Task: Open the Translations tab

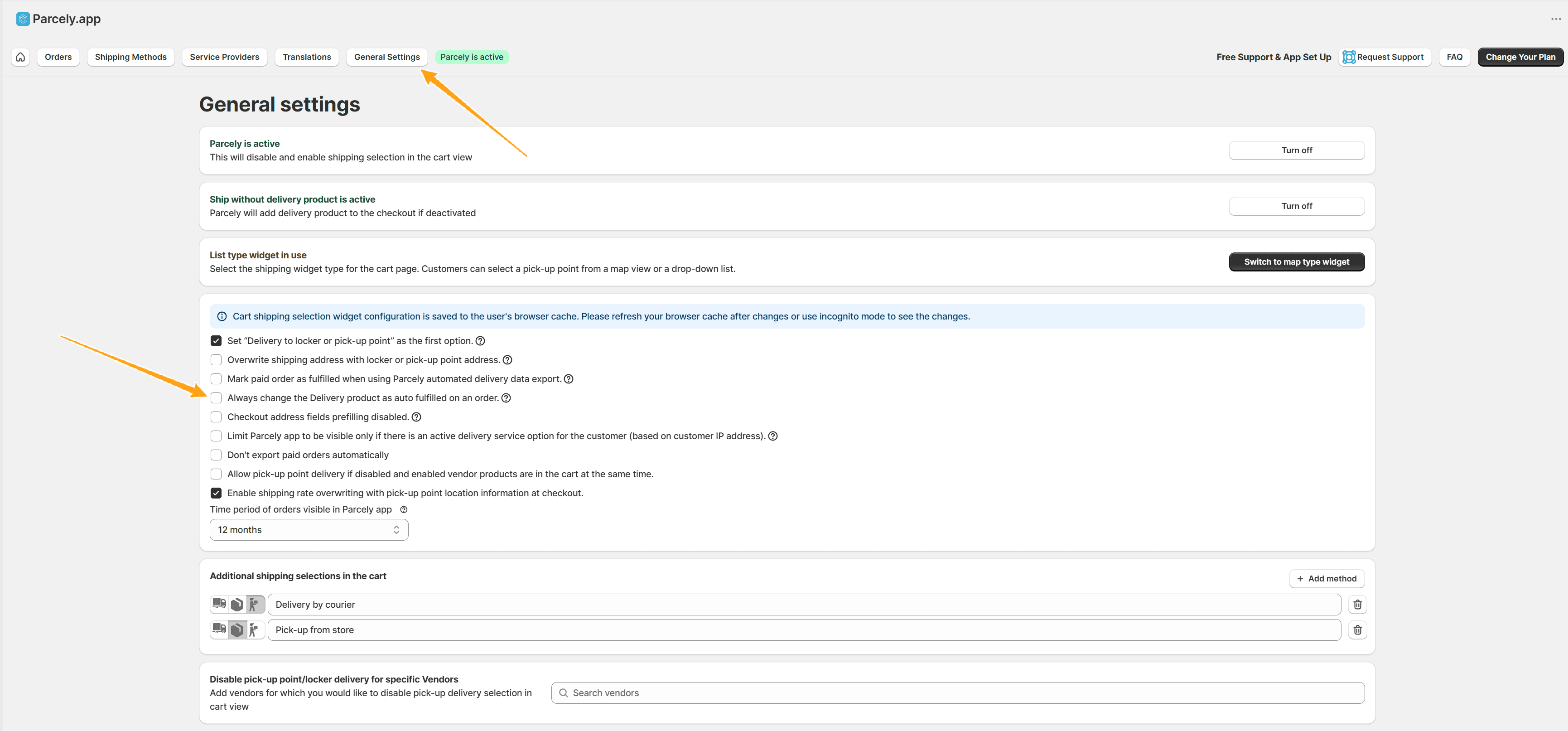Action: (x=306, y=57)
